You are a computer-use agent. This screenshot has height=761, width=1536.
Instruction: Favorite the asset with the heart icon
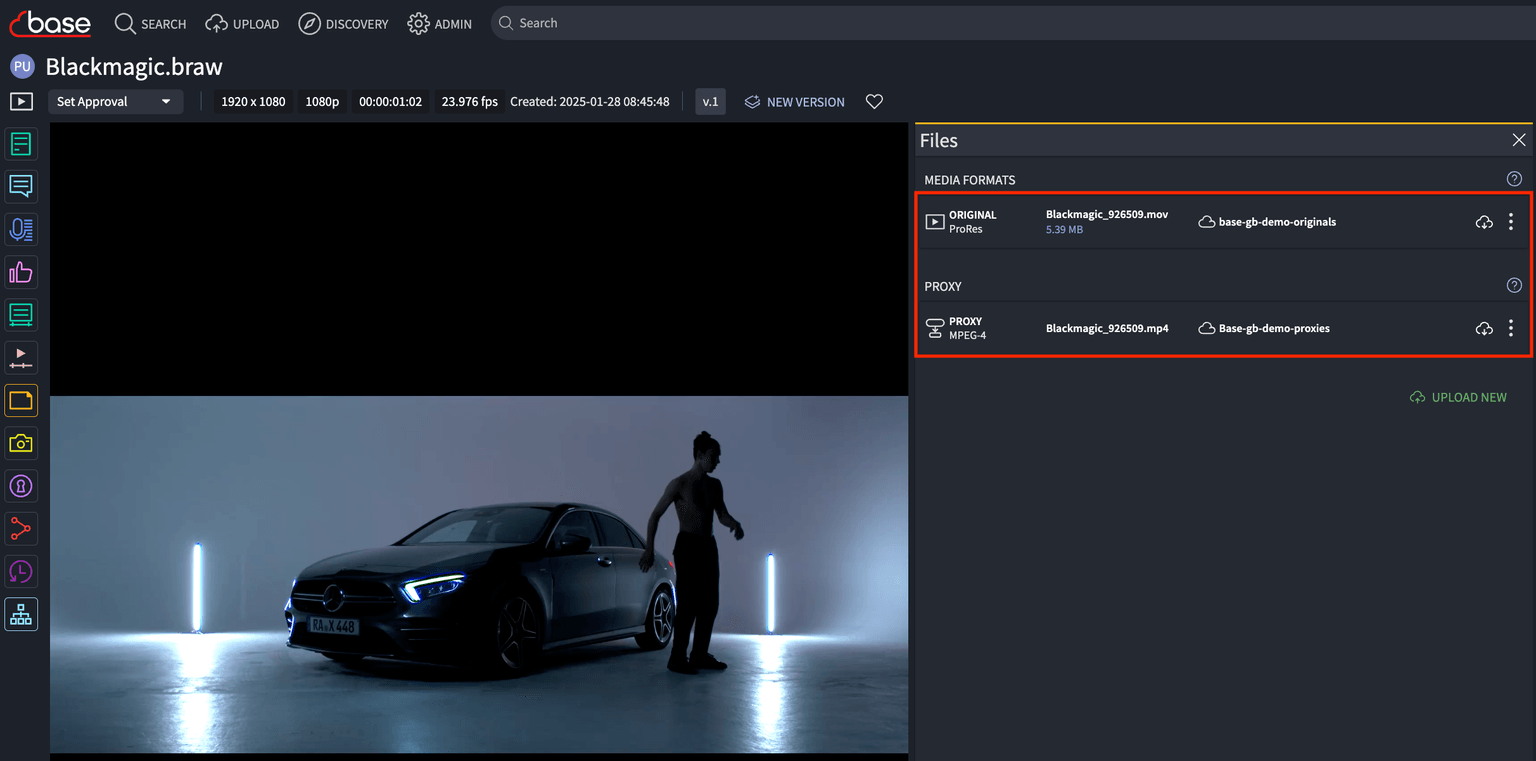[874, 101]
